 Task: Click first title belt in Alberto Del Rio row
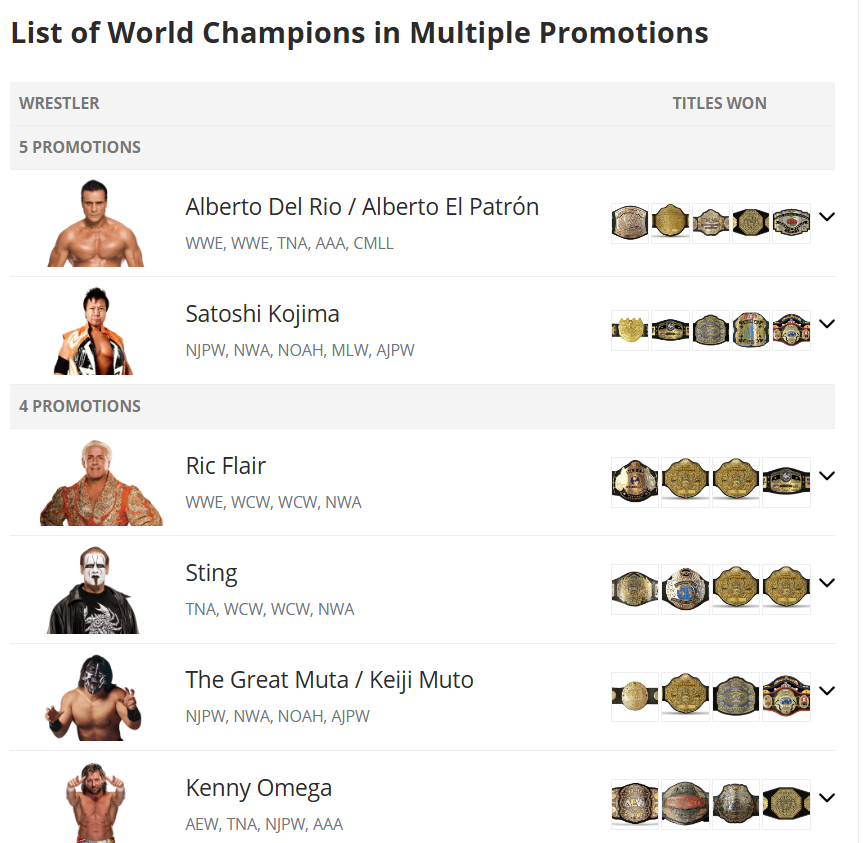coord(630,223)
